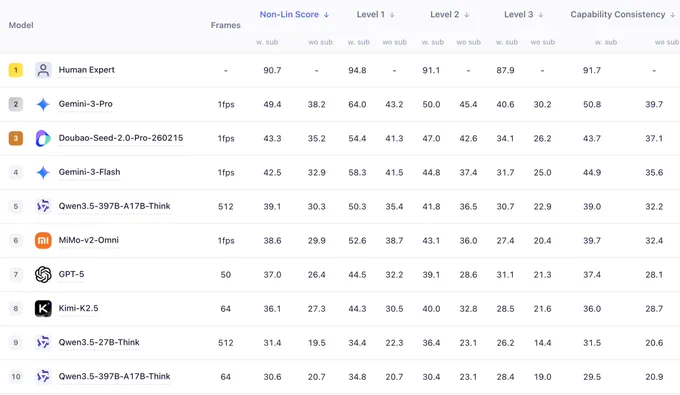Click Gemini-3-Pro Capability Consistency 50.8
This screenshot has width=680, height=395.
(x=592, y=104)
